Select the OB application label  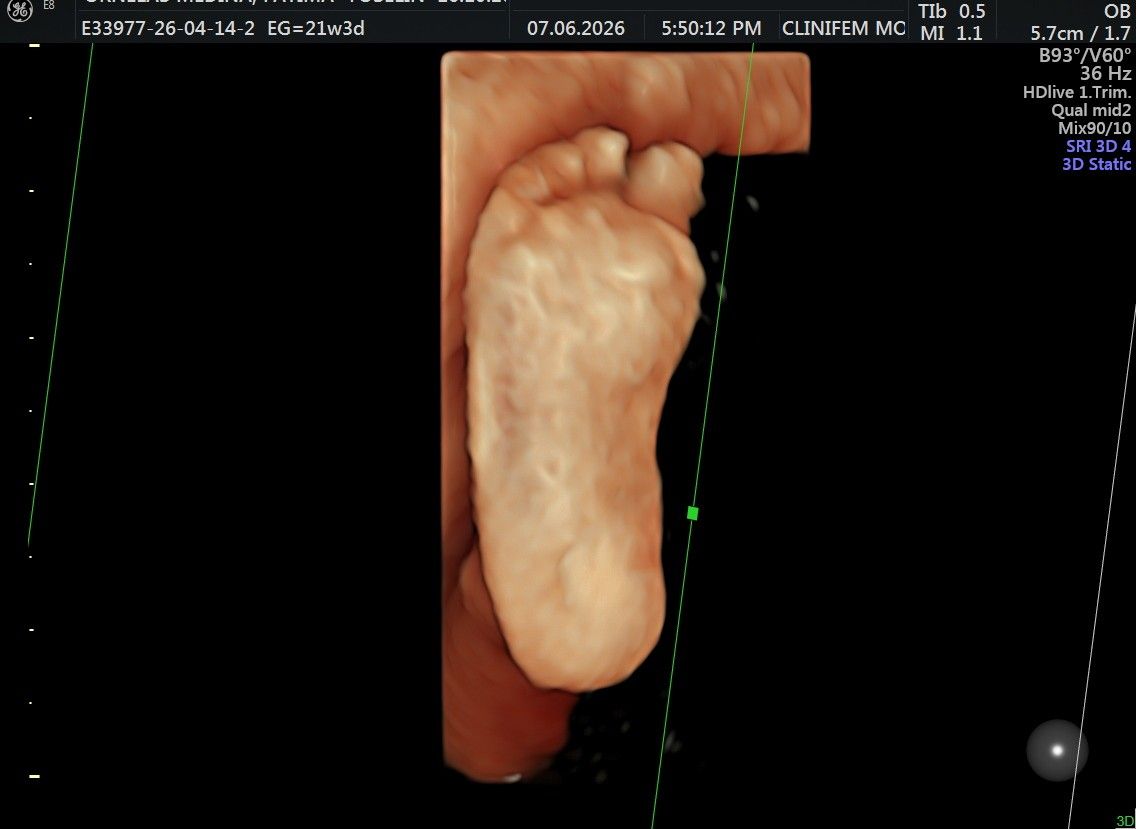tap(1116, 11)
